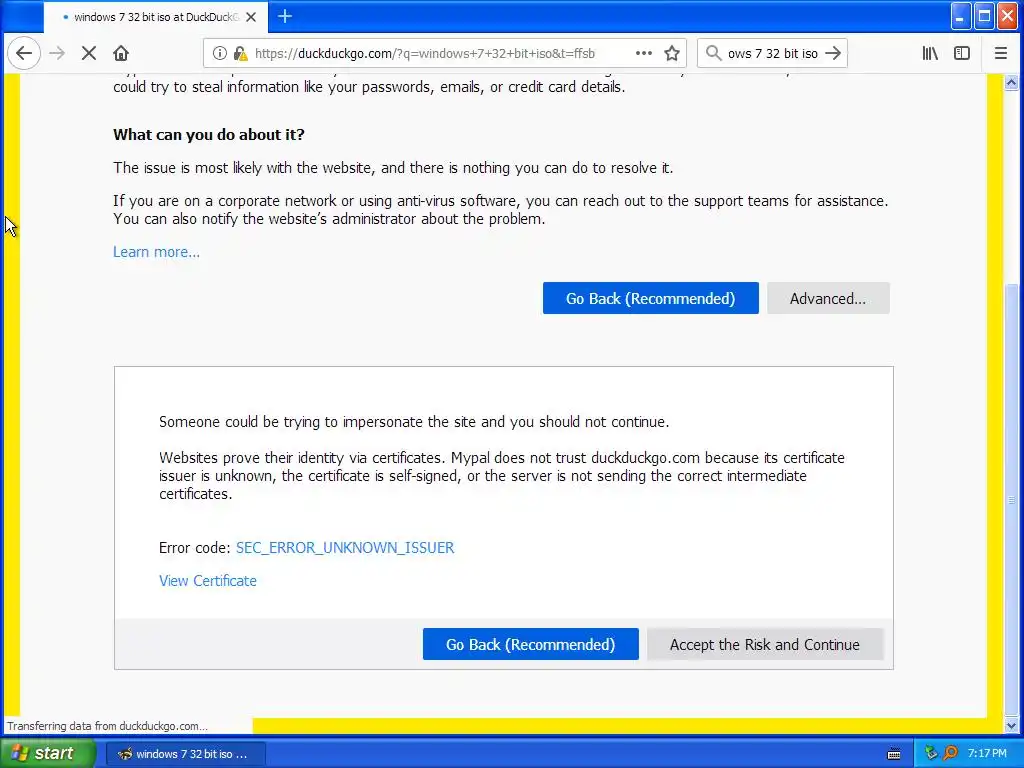The height and width of the screenshot is (768, 1024).
Task: Show site information via the circled i icon
Action: 220,54
